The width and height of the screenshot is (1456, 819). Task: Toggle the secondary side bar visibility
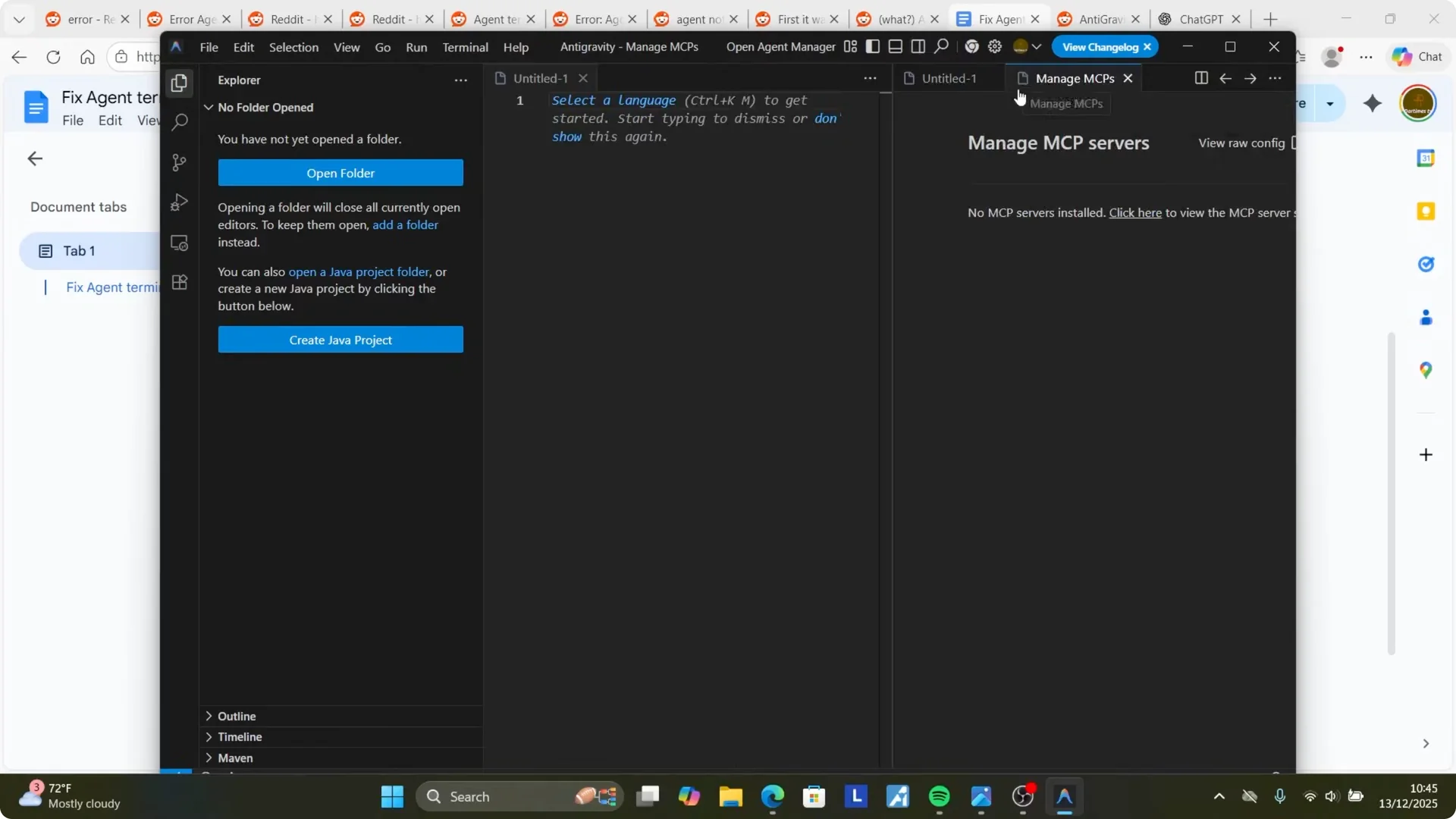pos(918,47)
